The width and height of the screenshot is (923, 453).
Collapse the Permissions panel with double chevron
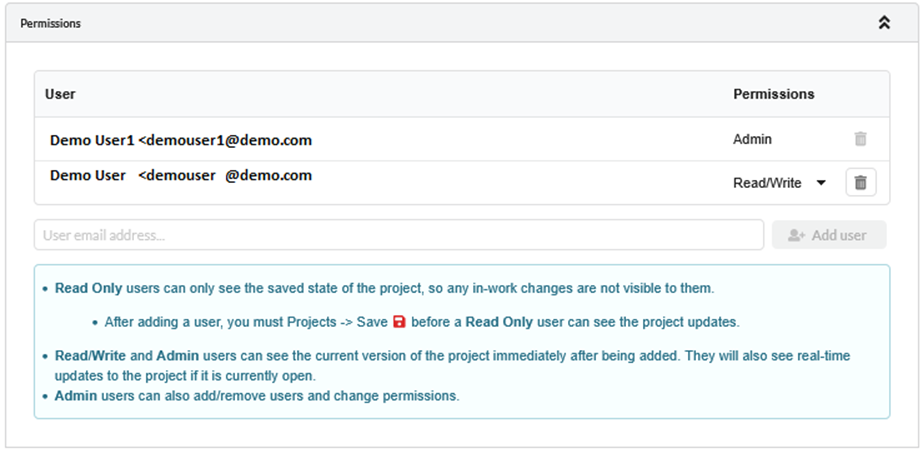884,23
